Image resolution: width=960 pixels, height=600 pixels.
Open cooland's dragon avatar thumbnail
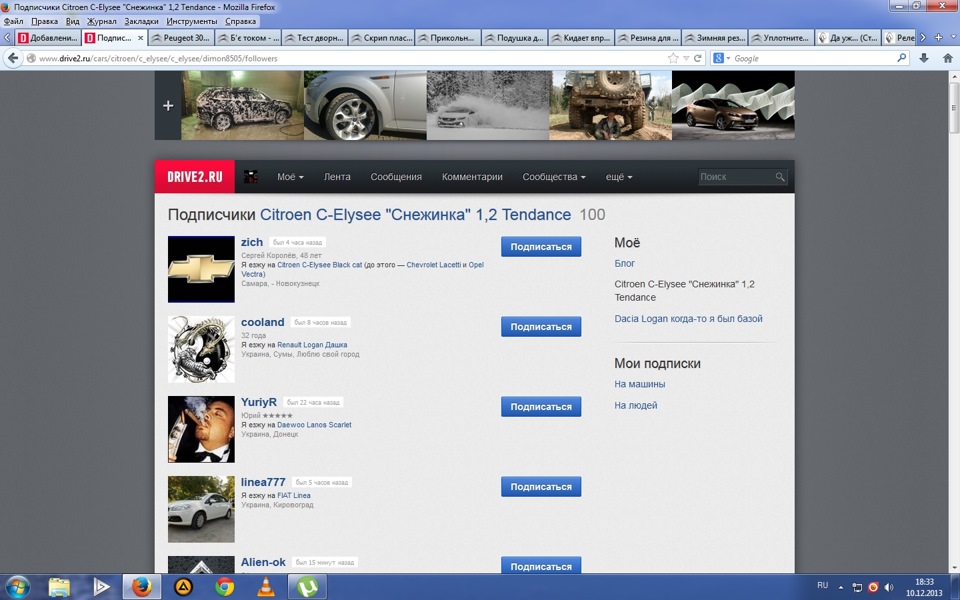click(x=201, y=350)
